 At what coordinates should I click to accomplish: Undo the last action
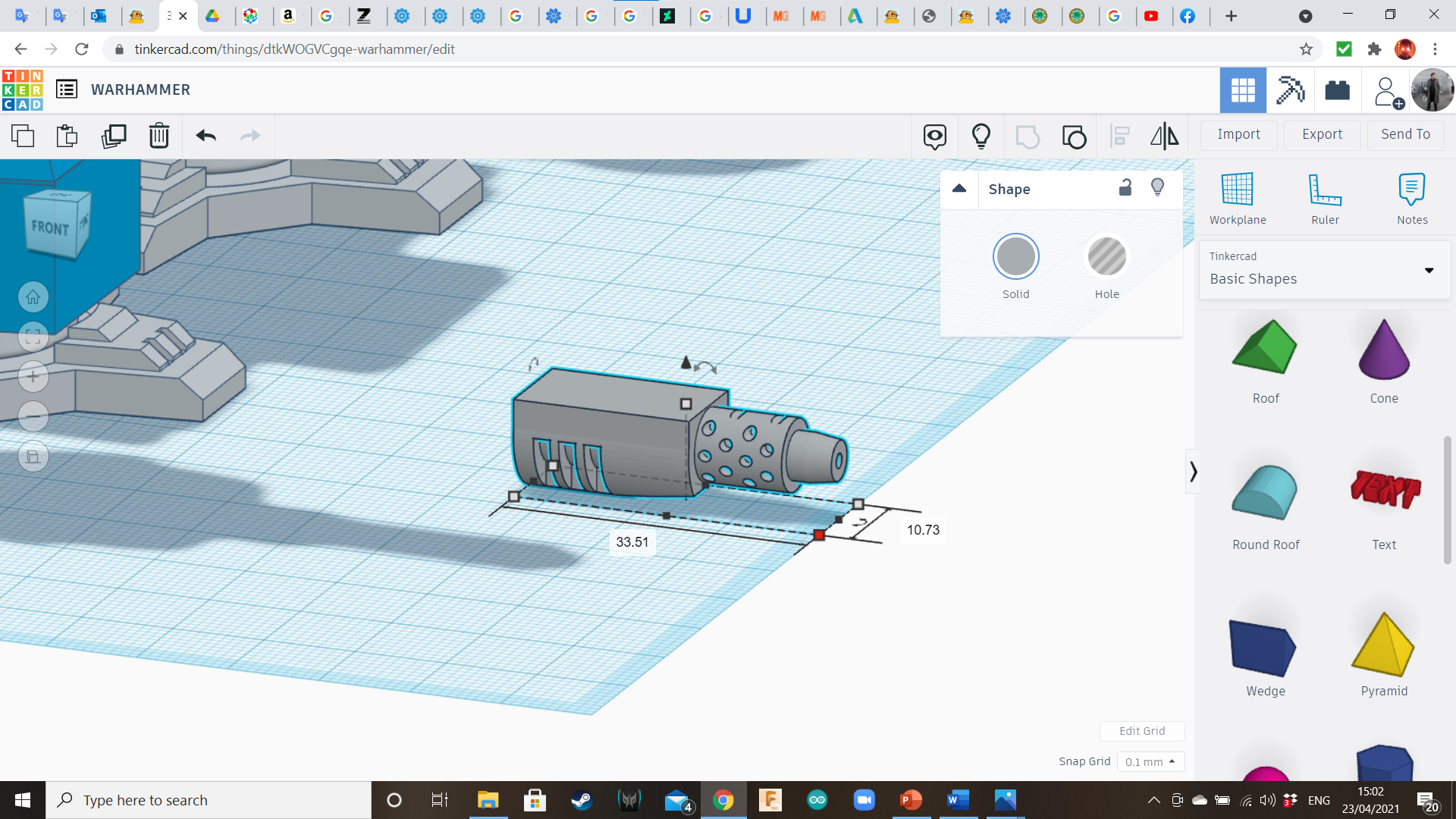pos(206,136)
